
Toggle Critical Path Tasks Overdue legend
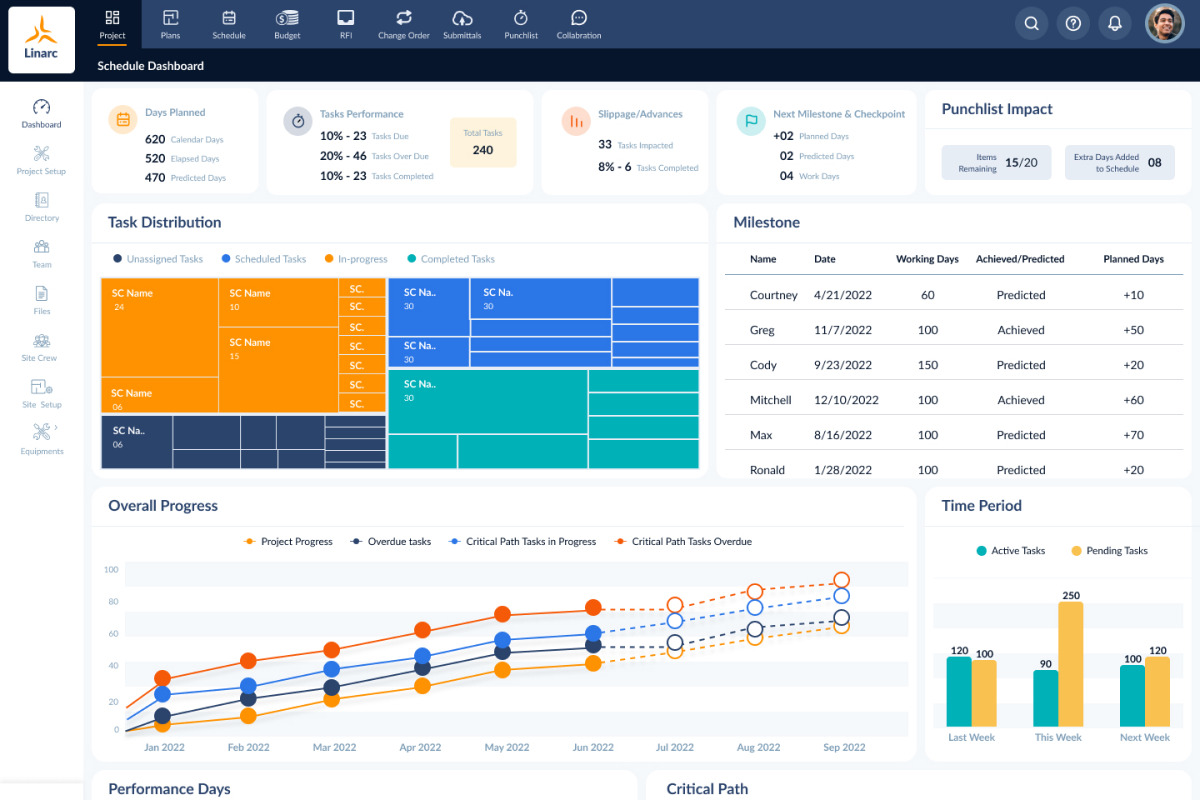click(x=683, y=541)
